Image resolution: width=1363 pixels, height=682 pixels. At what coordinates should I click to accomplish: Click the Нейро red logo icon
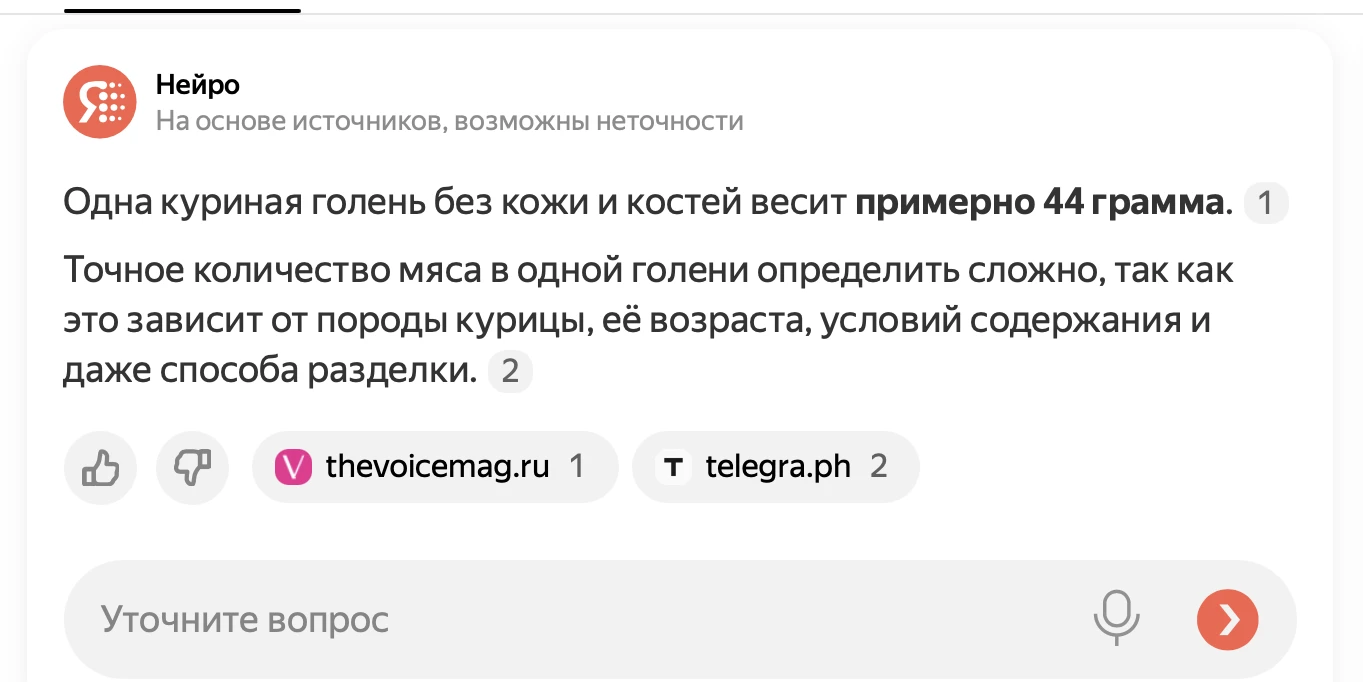[100, 101]
